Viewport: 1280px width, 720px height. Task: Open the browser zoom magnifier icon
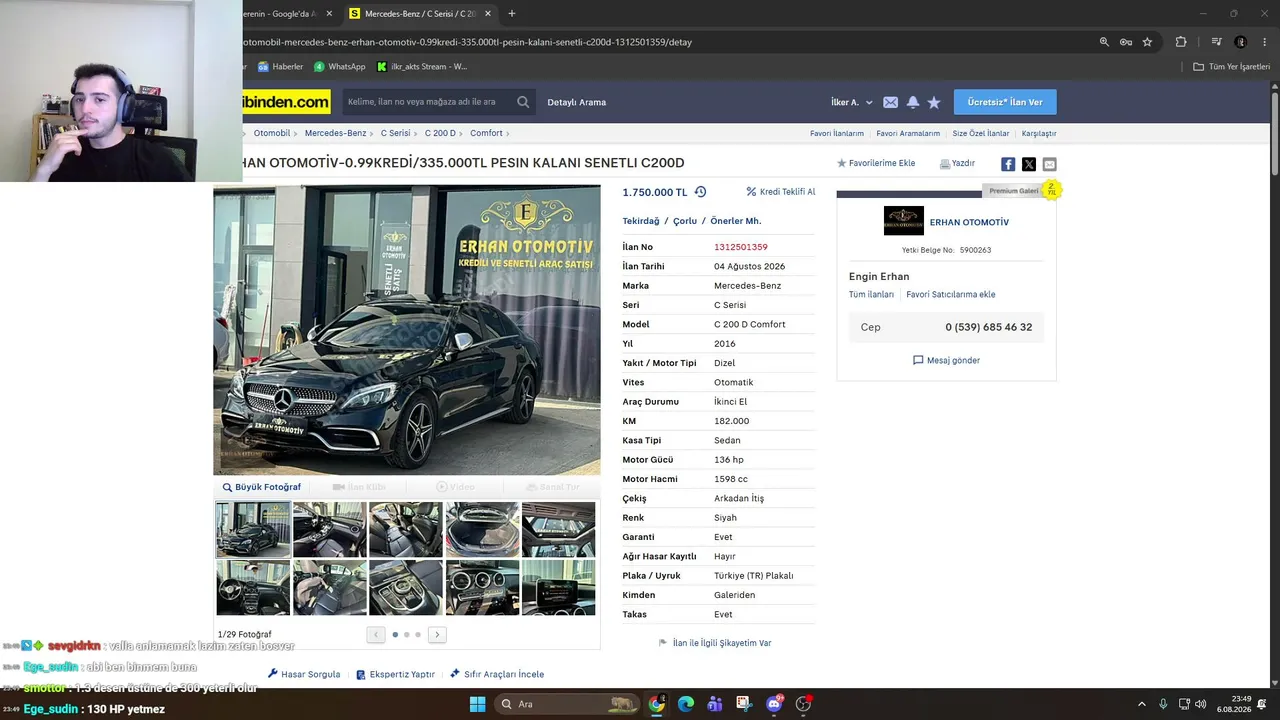click(x=1104, y=42)
